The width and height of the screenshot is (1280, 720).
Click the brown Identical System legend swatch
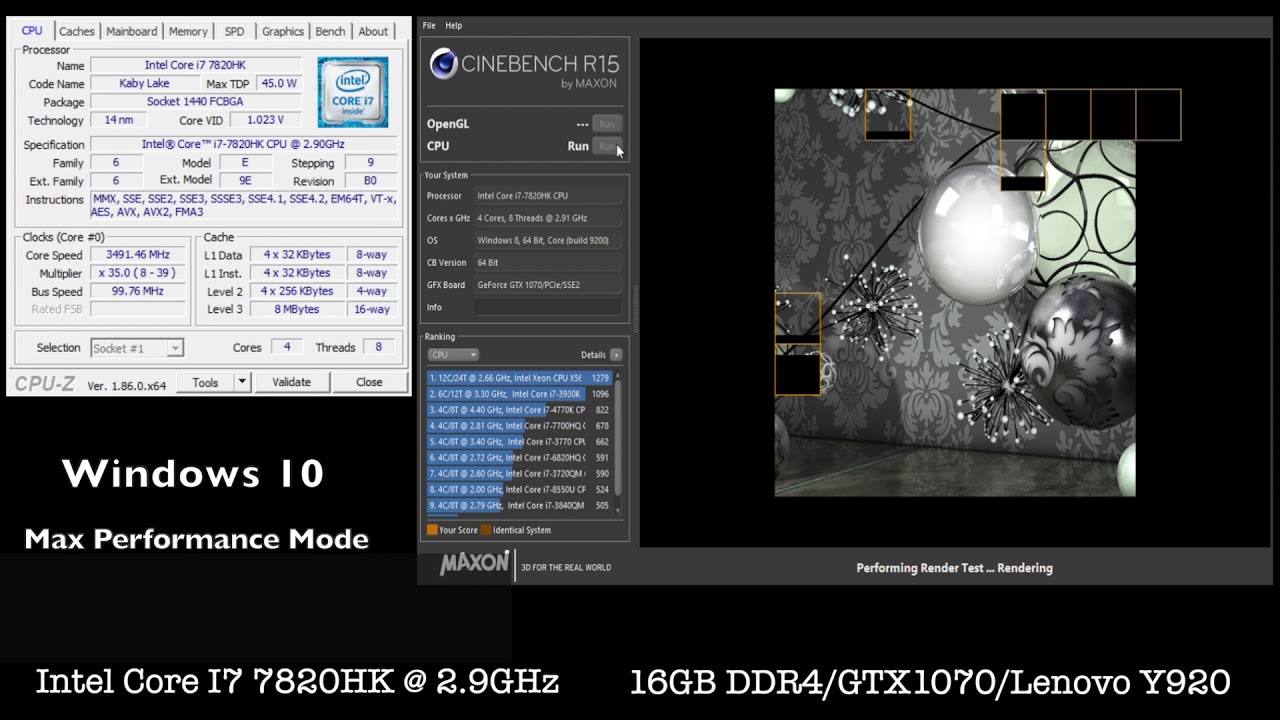(x=485, y=530)
